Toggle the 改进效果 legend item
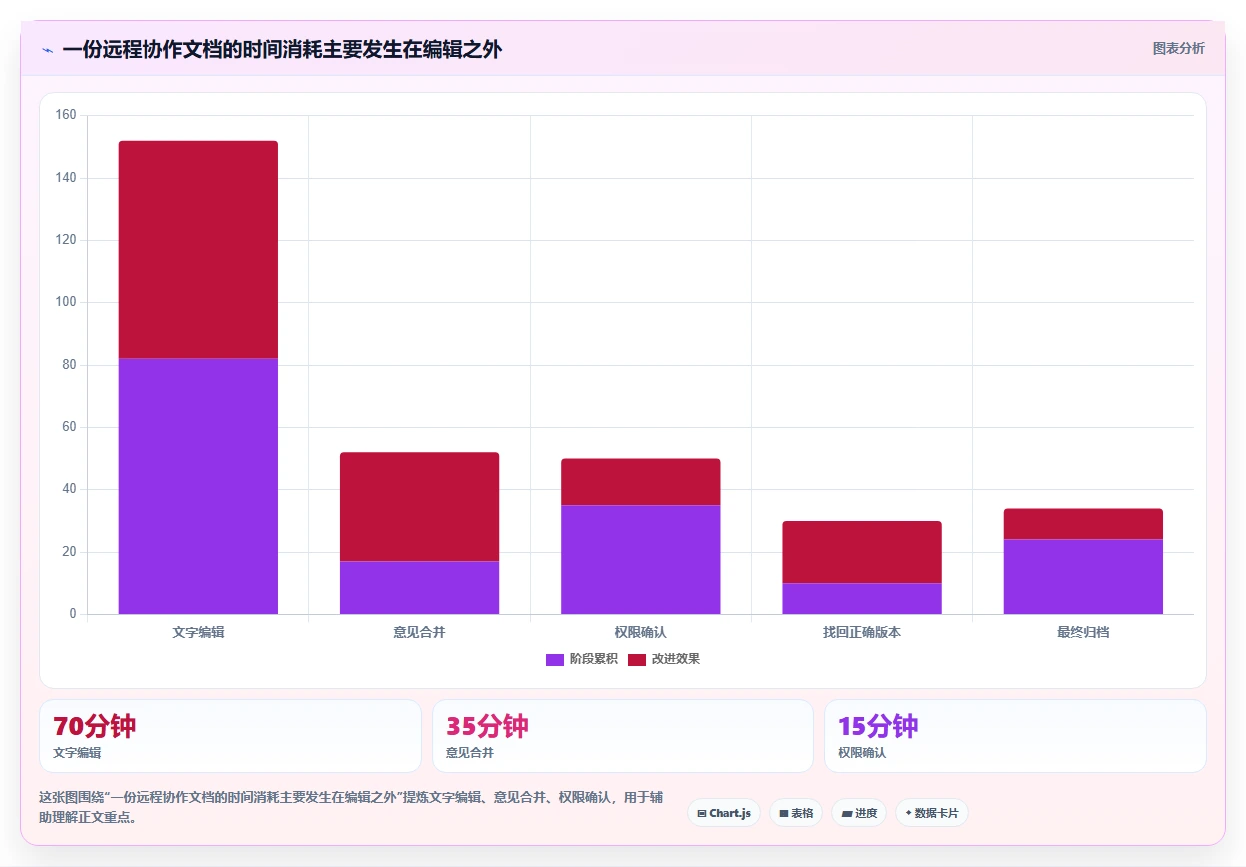Screen dimensions: 1246x867 (x=664, y=659)
